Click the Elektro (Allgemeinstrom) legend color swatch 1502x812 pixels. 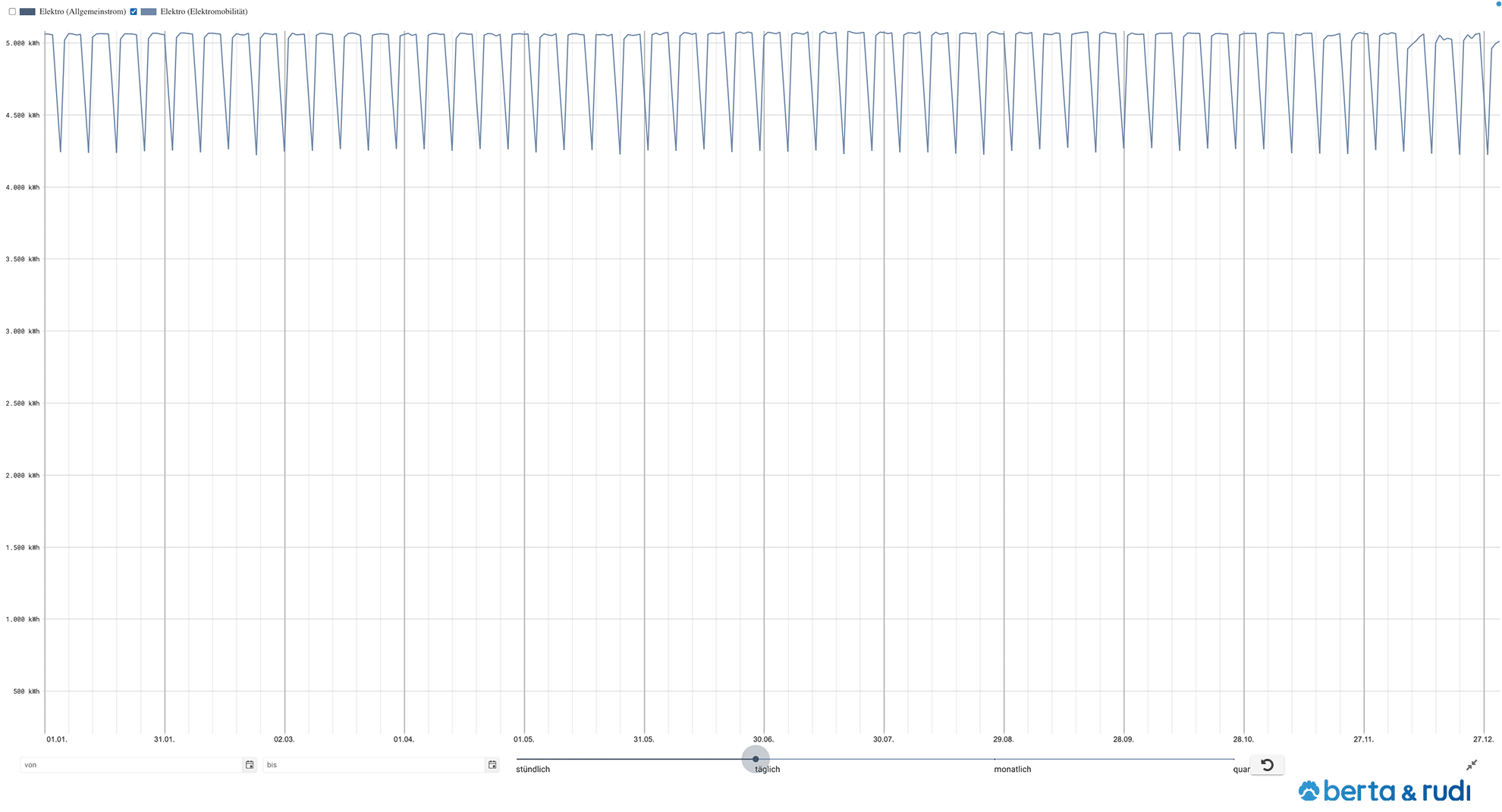click(27, 11)
